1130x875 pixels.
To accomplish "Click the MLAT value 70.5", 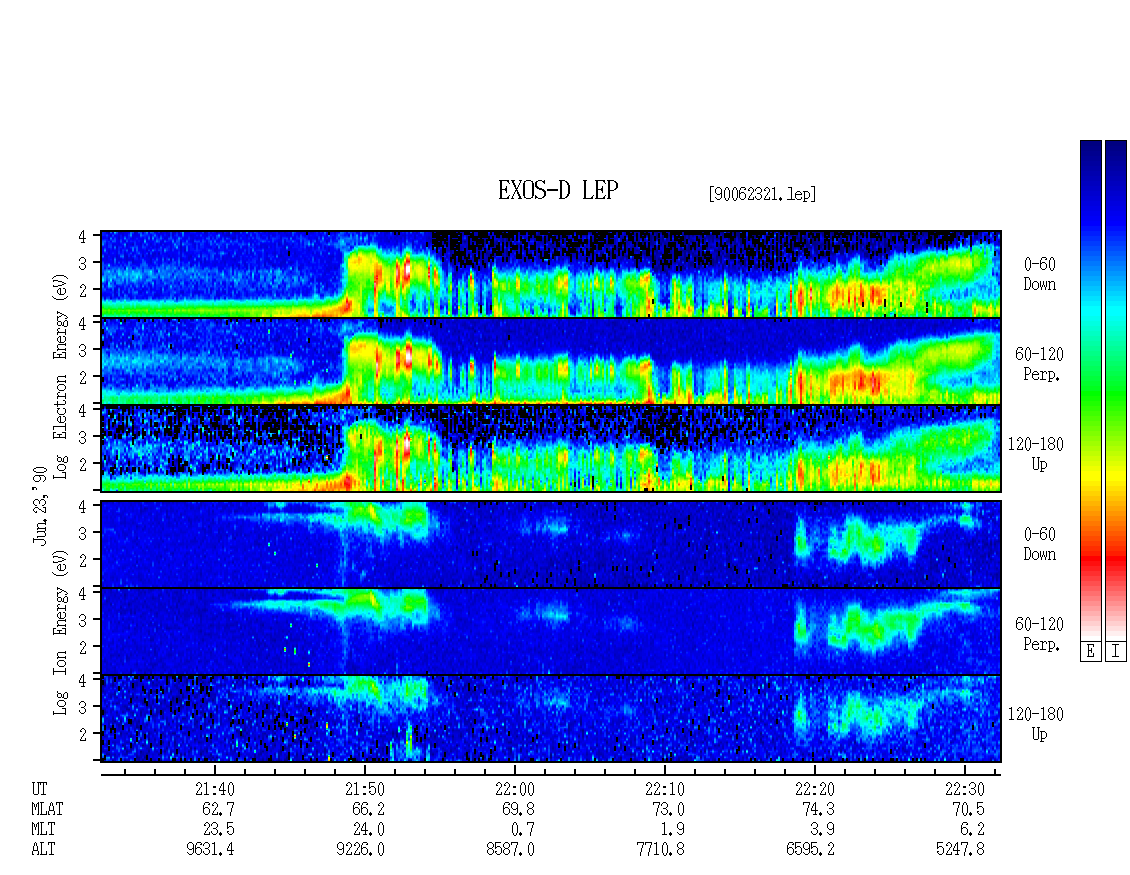I will (x=968, y=809).
